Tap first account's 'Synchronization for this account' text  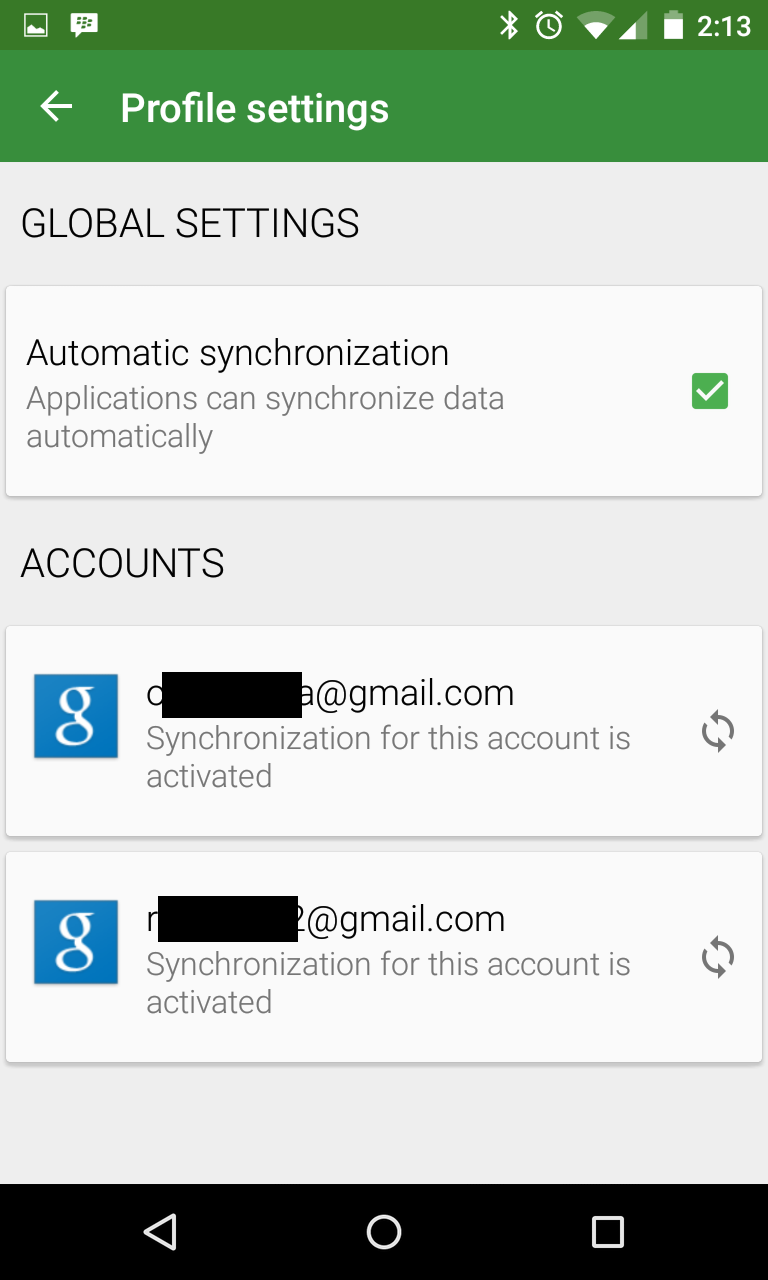pos(388,757)
